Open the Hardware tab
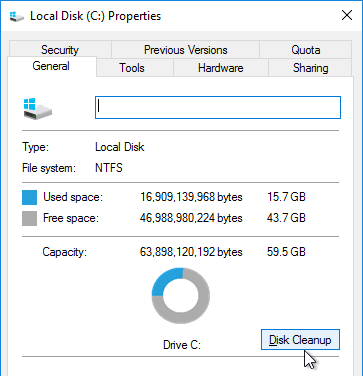This screenshot has width=363, height=376. coord(220,68)
